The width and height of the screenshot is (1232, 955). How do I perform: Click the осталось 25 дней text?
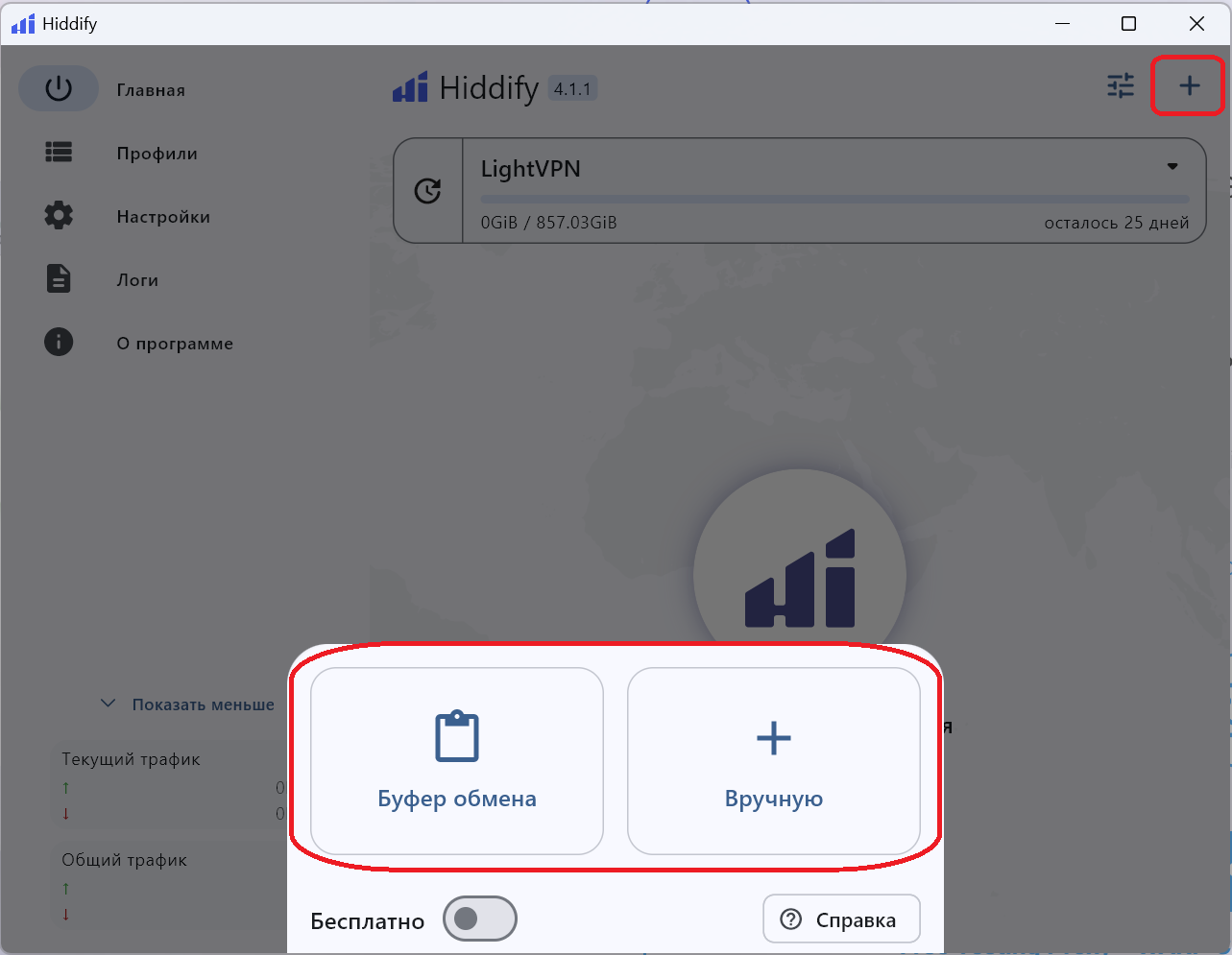click(x=1117, y=223)
